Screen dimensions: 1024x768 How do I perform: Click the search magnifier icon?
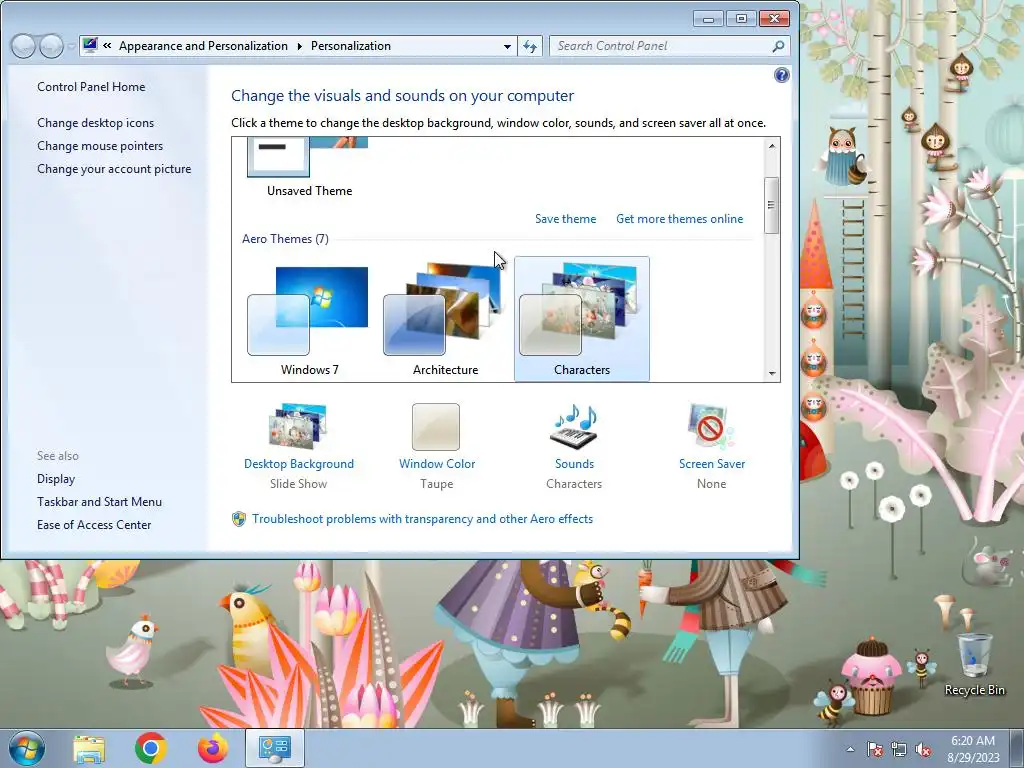click(x=777, y=46)
